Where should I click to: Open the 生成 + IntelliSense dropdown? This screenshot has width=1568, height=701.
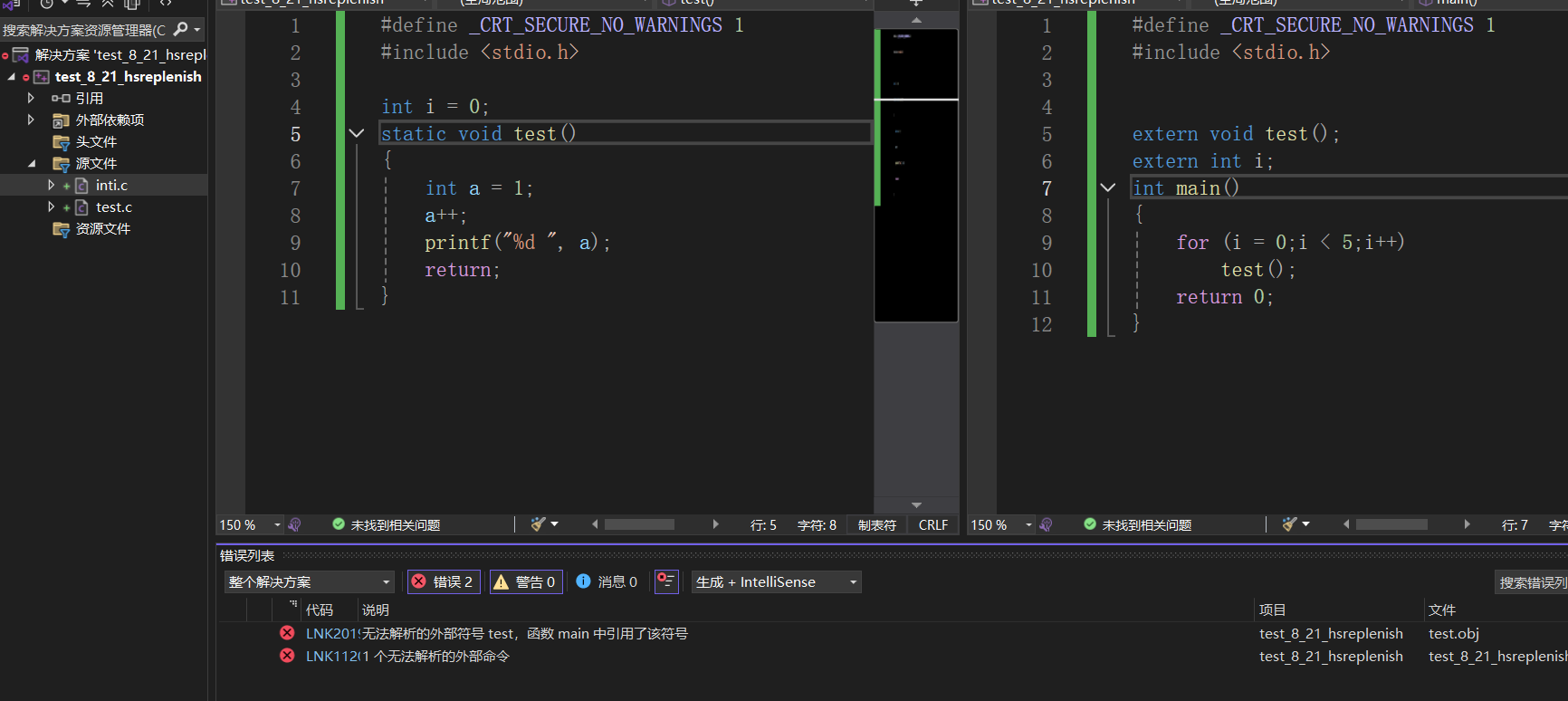(776, 581)
